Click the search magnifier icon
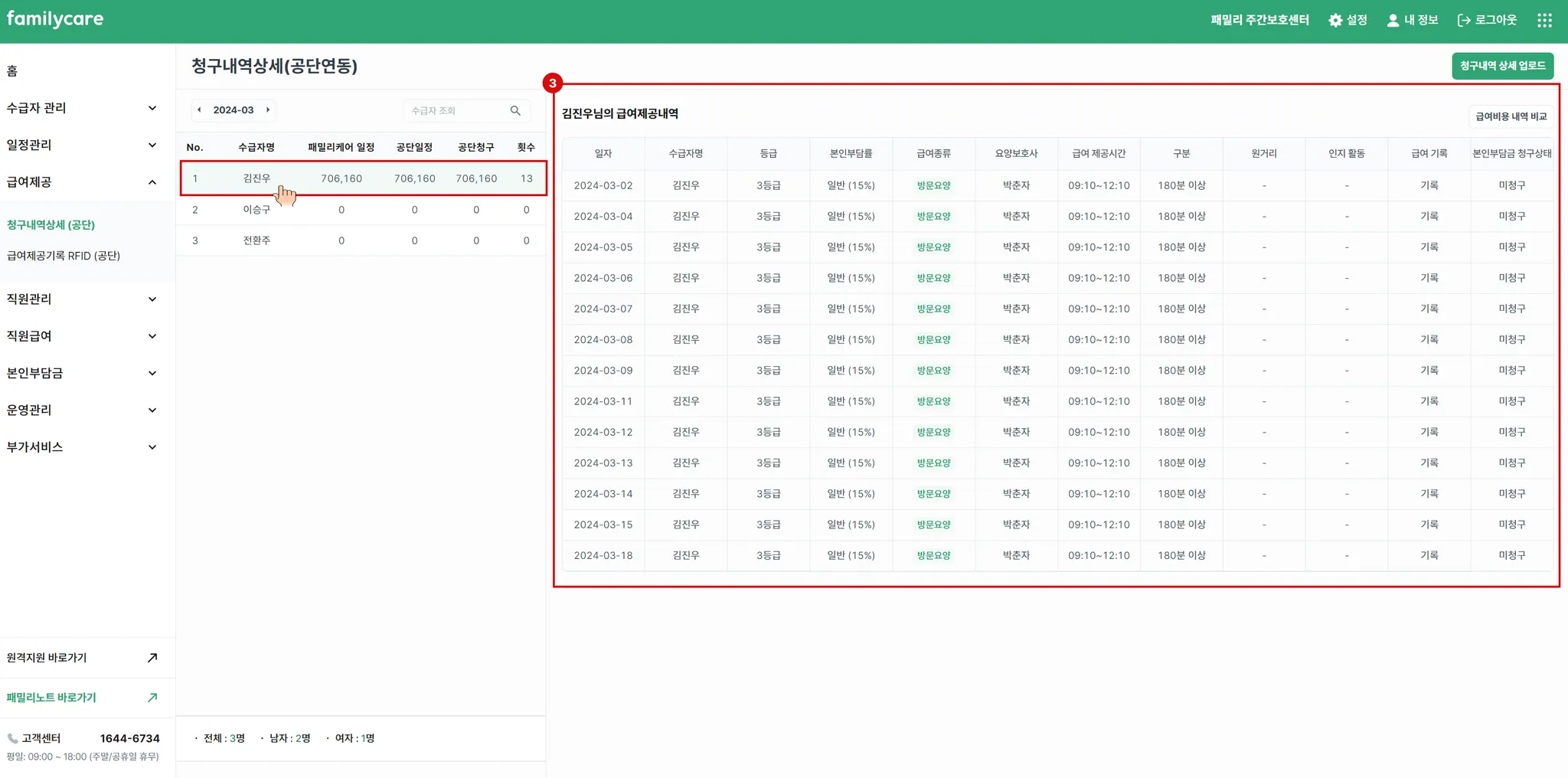This screenshot has height=778, width=1568. pyautogui.click(x=515, y=111)
